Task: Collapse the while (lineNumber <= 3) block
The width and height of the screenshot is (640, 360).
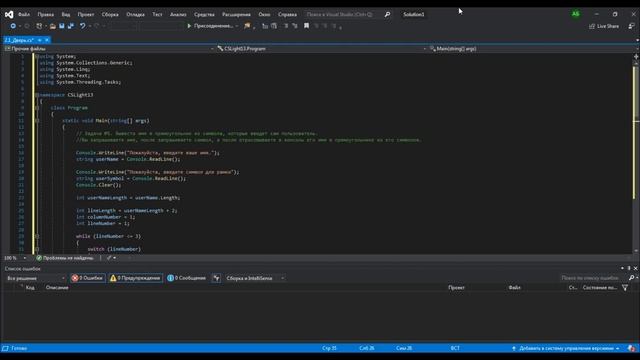Action: click(x=37, y=236)
